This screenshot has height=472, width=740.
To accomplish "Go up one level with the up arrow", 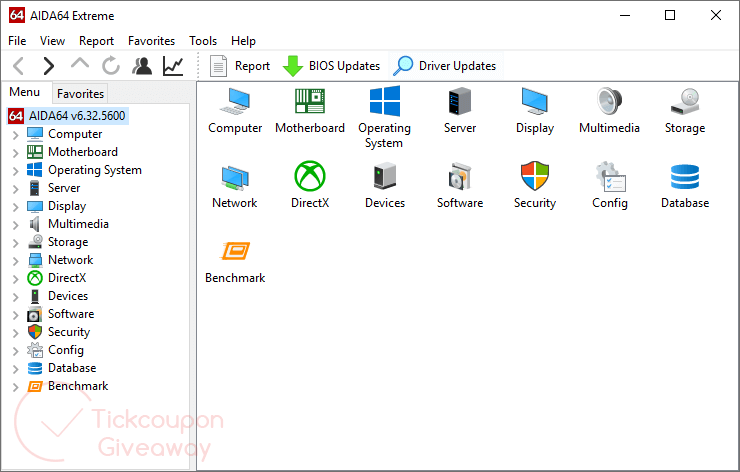I will [x=80, y=64].
